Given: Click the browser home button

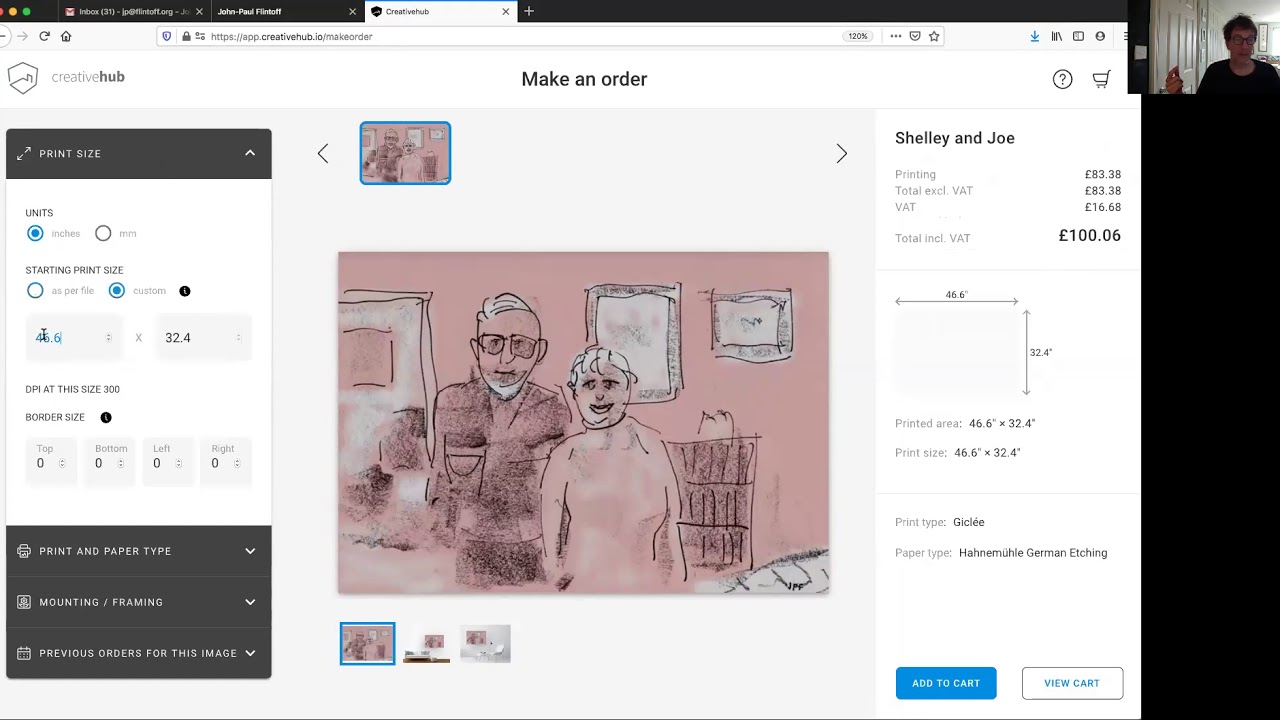Looking at the screenshot, I should (66, 36).
